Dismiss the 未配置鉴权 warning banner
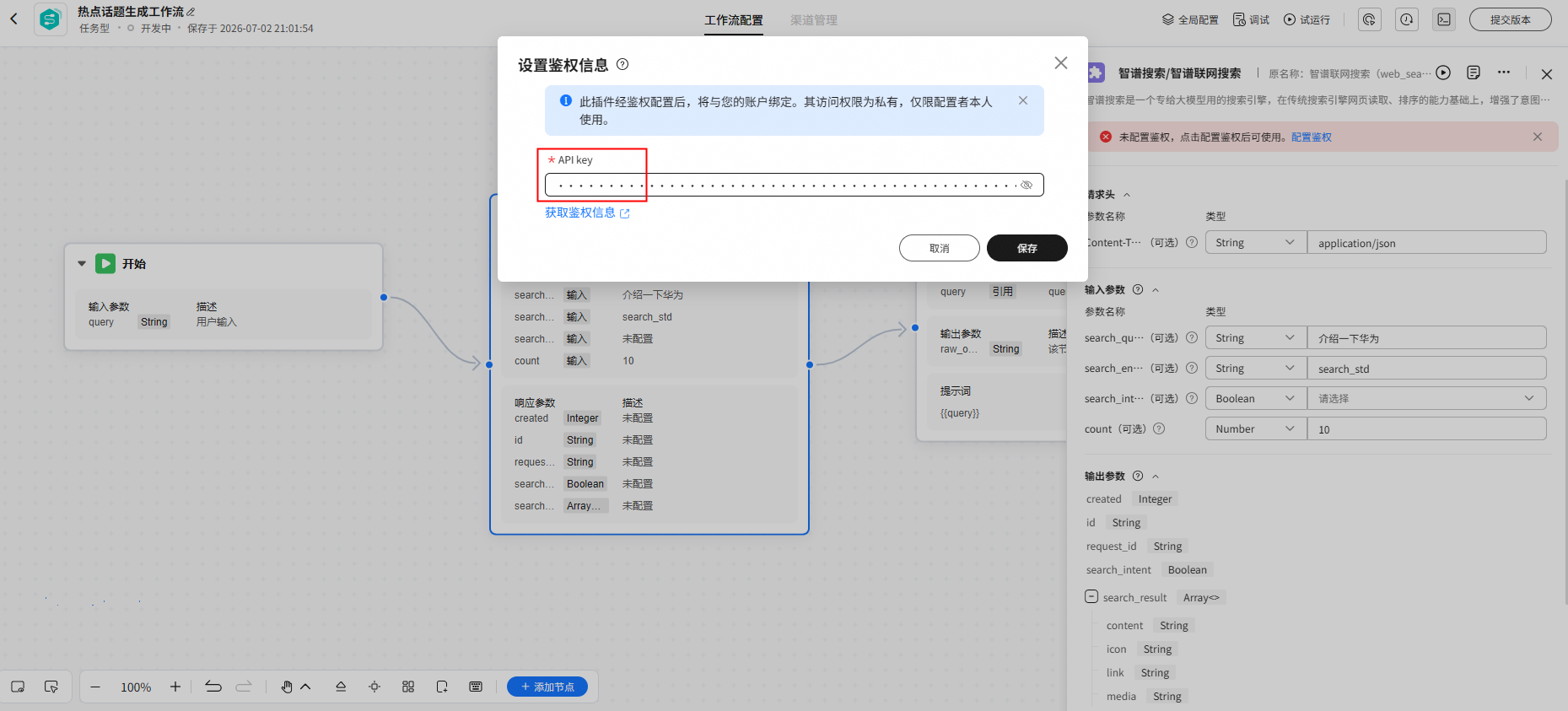1568x711 pixels. pyautogui.click(x=1538, y=137)
